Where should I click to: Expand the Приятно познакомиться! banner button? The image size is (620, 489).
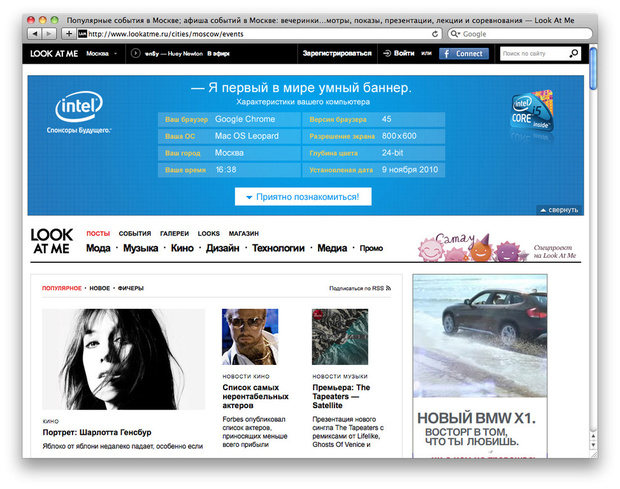[303, 196]
